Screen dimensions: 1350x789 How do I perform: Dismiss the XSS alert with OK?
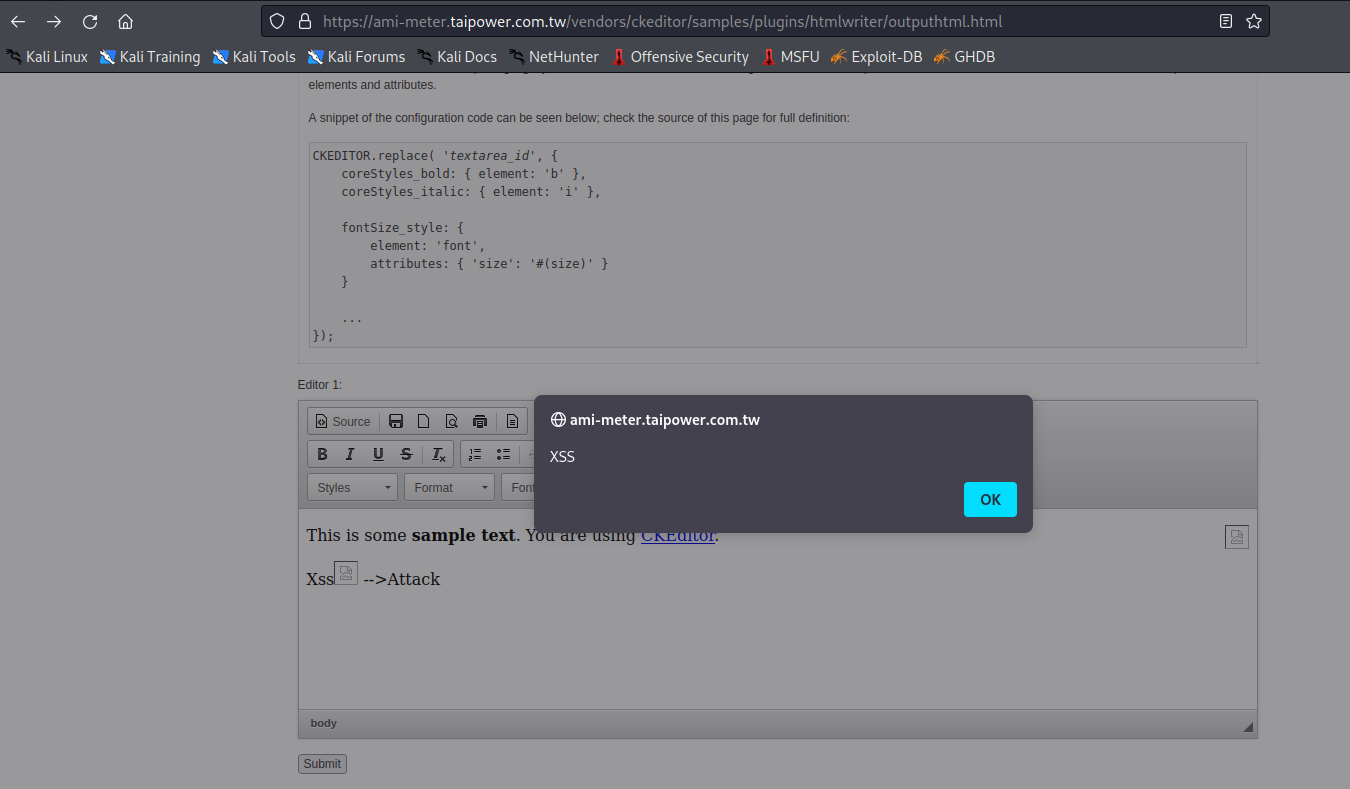pyautogui.click(x=990, y=500)
